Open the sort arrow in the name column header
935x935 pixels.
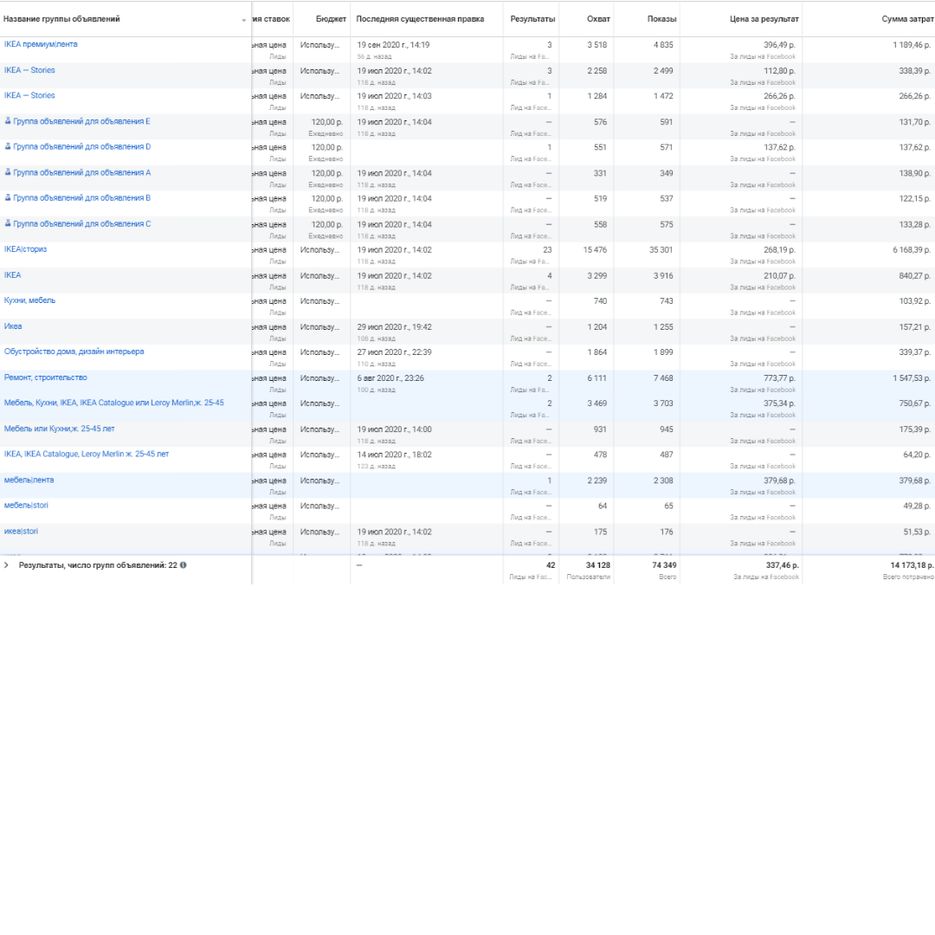[244, 20]
